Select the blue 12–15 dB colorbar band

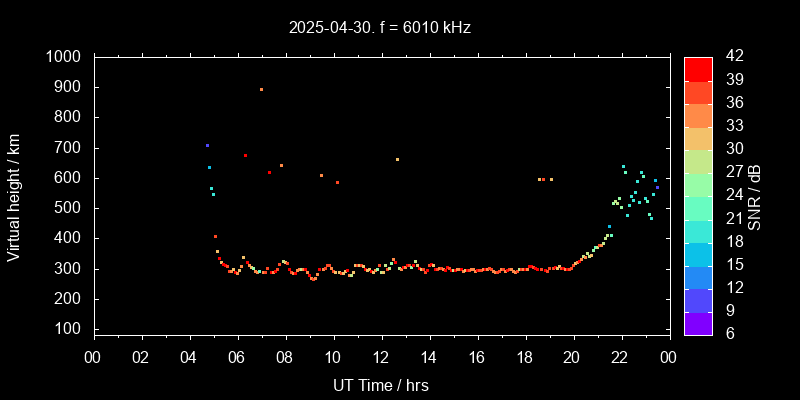coord(698,276)
